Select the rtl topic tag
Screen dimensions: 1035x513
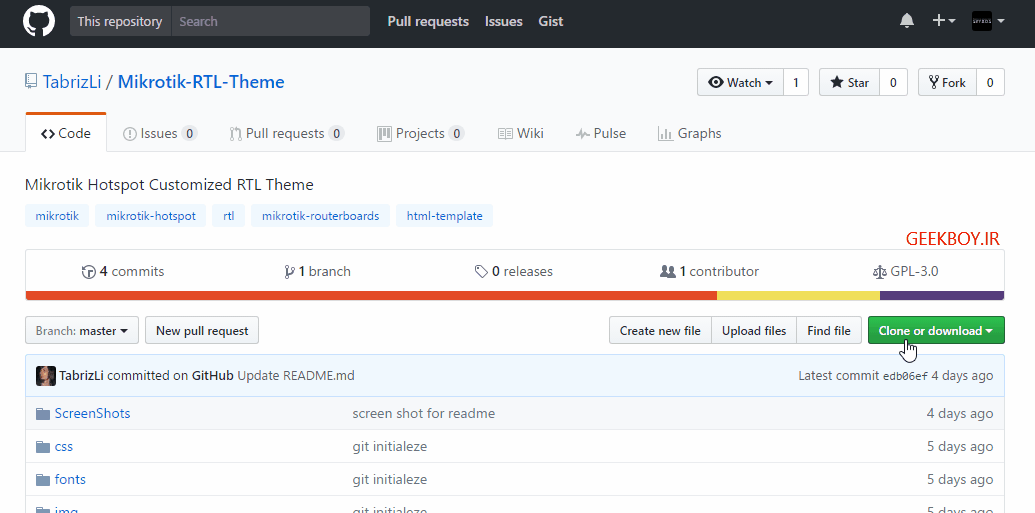click(228, 216)
